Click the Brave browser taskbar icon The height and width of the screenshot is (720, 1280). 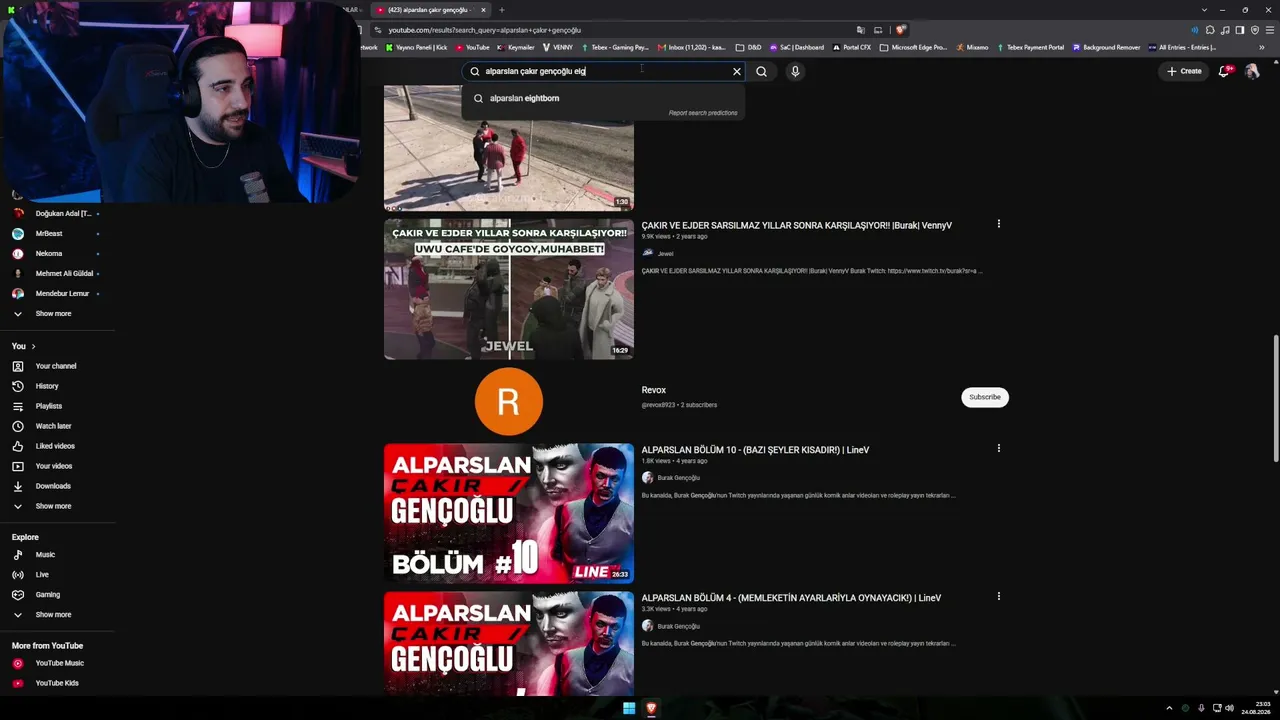tap(651, 708)
